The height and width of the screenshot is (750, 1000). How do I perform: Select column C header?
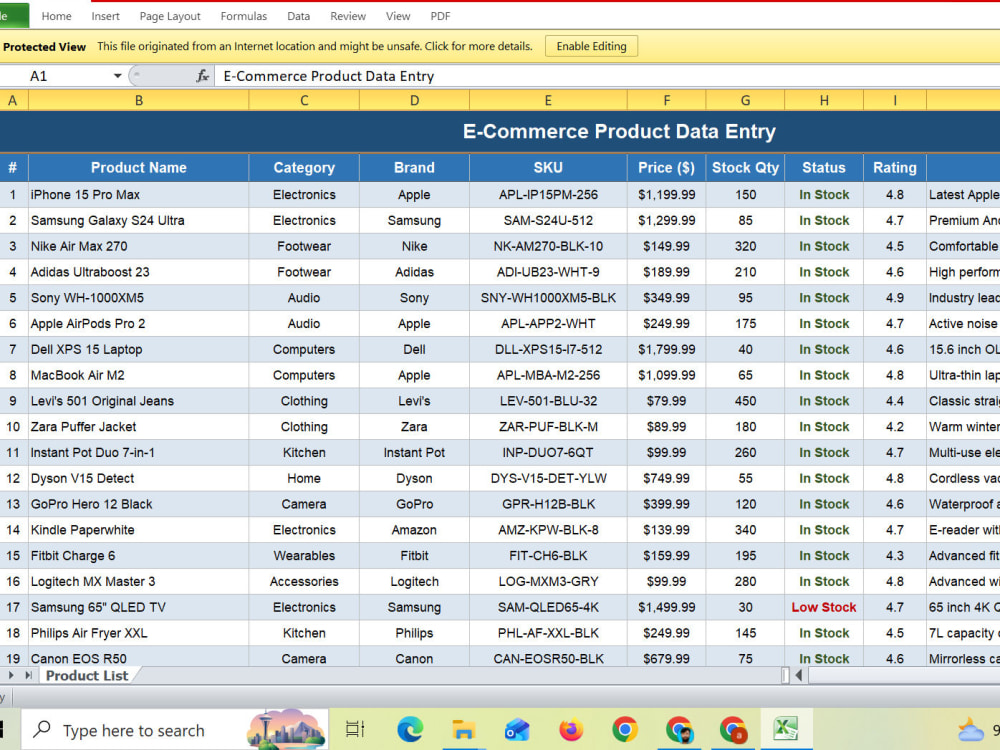[x=304, y=100]
